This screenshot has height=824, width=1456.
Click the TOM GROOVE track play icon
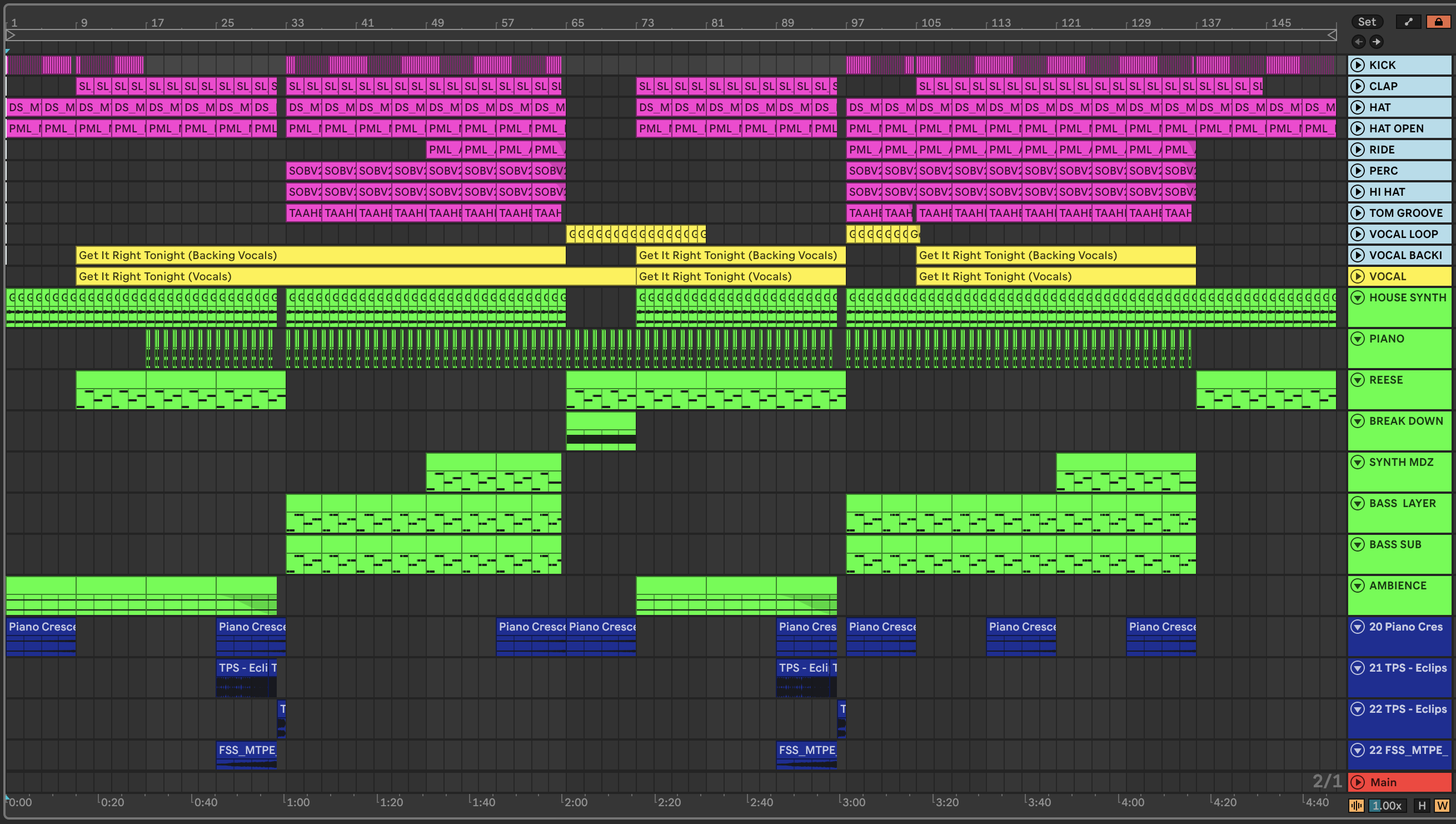click(x=1357, y=213)
